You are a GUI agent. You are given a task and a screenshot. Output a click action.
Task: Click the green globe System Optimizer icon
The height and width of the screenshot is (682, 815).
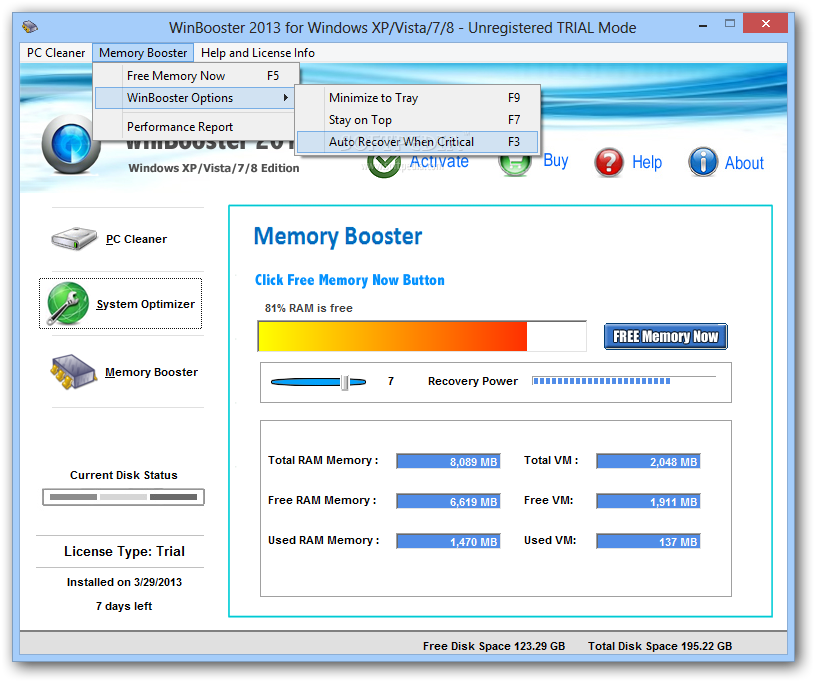(x=68, y=304)
